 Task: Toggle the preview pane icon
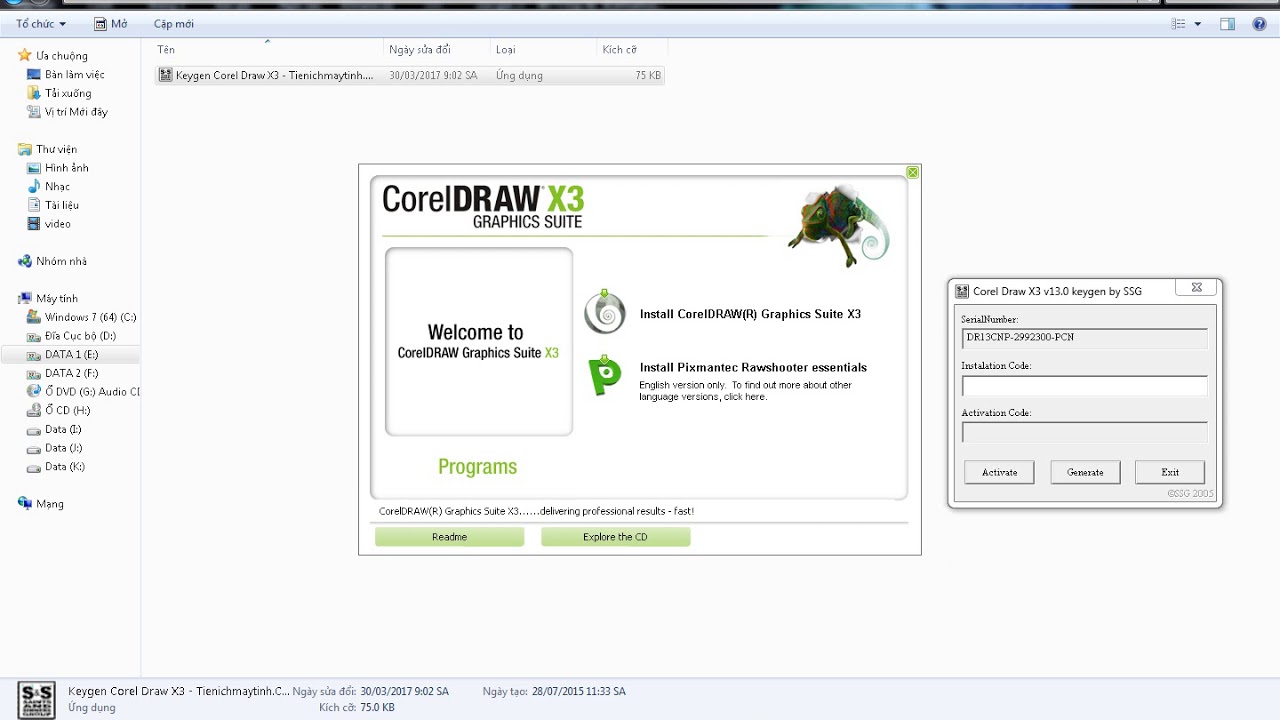click(1228, 24)
